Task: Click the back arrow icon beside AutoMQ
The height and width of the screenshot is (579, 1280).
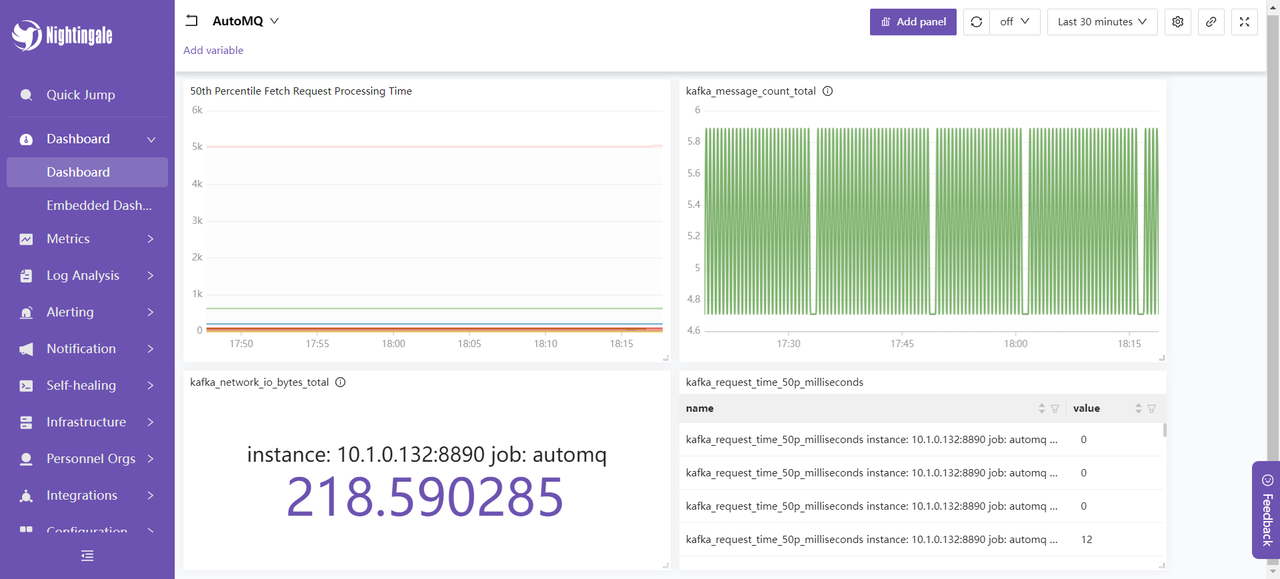Action: pyautogui.click(x=192, y=21)
